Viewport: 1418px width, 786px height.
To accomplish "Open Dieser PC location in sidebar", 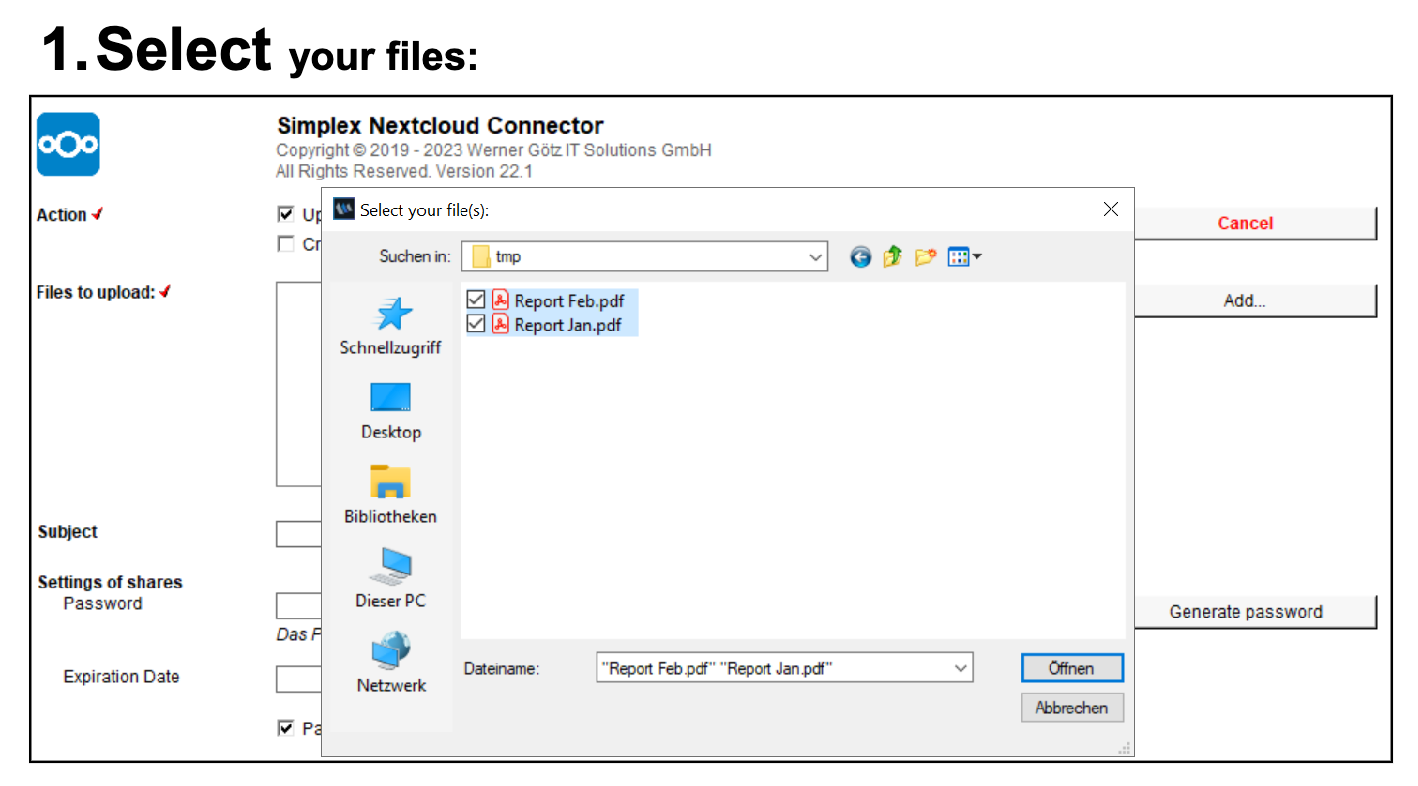I will tap(390, 579).
